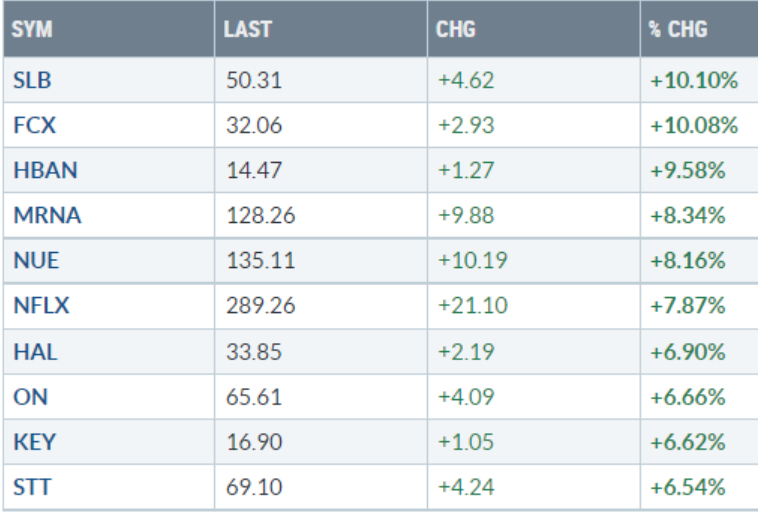The width and height of the screenshot is (762, 512).
Task: Click the NUE stock symbol
Action: pyautogui.click(x=37, y=261)
